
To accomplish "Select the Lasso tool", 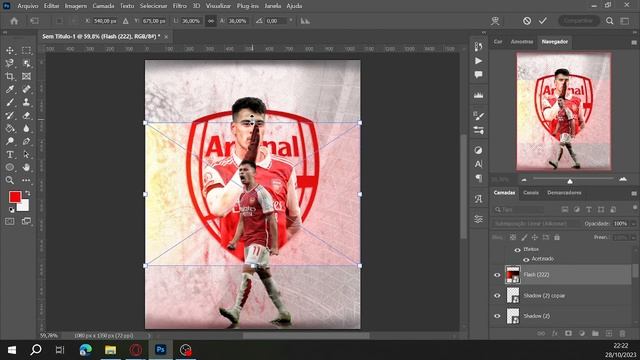I will tap(10, 63).
